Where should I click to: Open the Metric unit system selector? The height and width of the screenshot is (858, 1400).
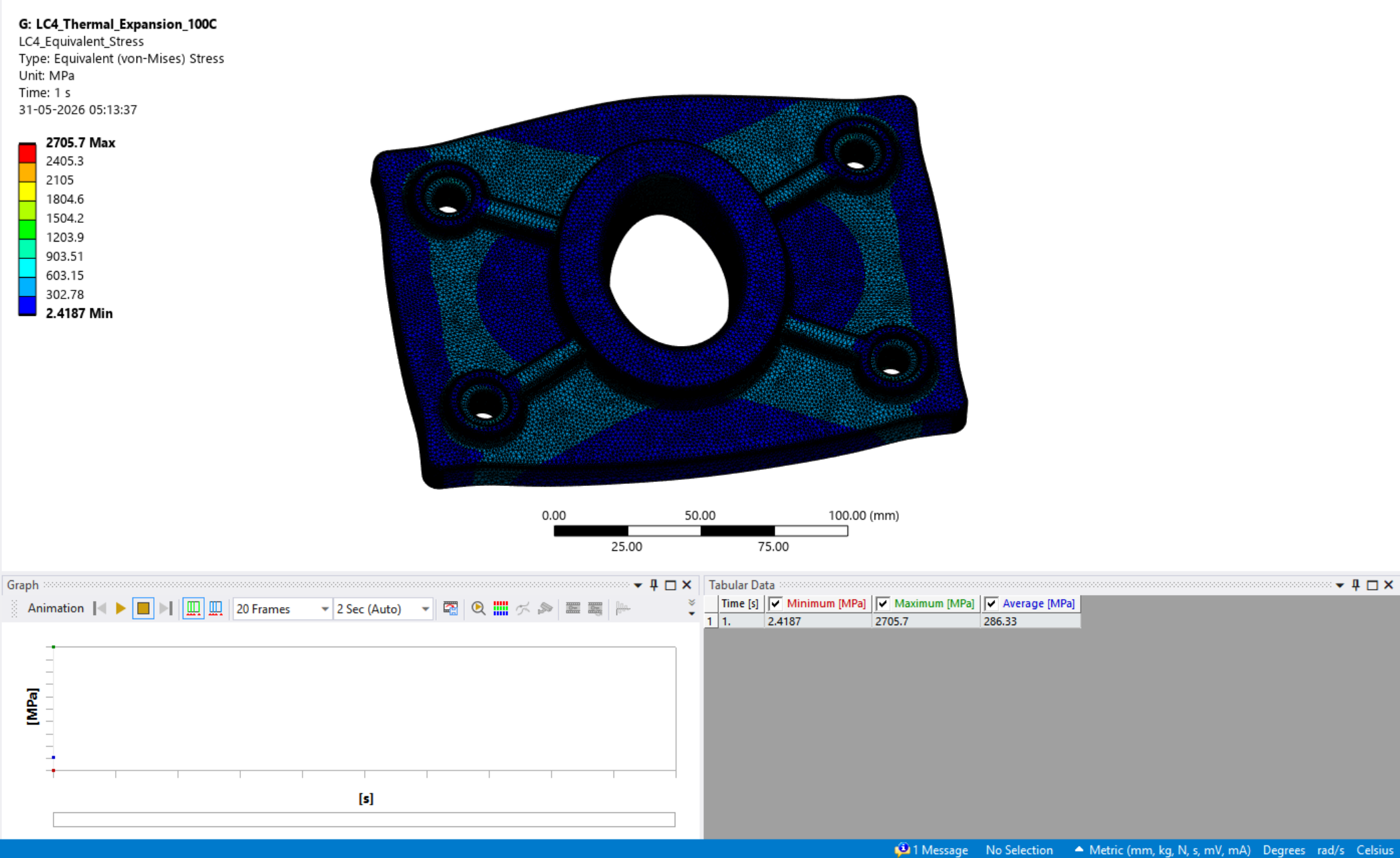point(1162,850)
